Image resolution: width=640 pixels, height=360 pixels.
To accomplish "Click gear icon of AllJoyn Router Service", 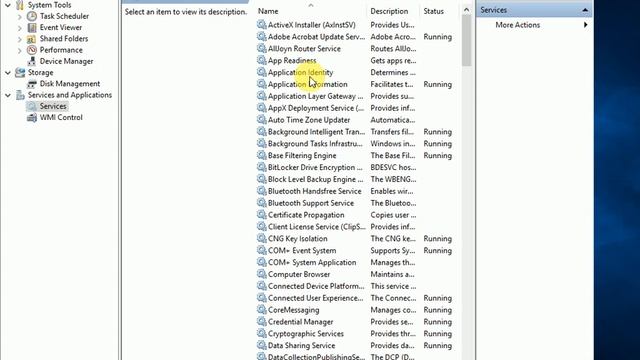I will point(262,48).
